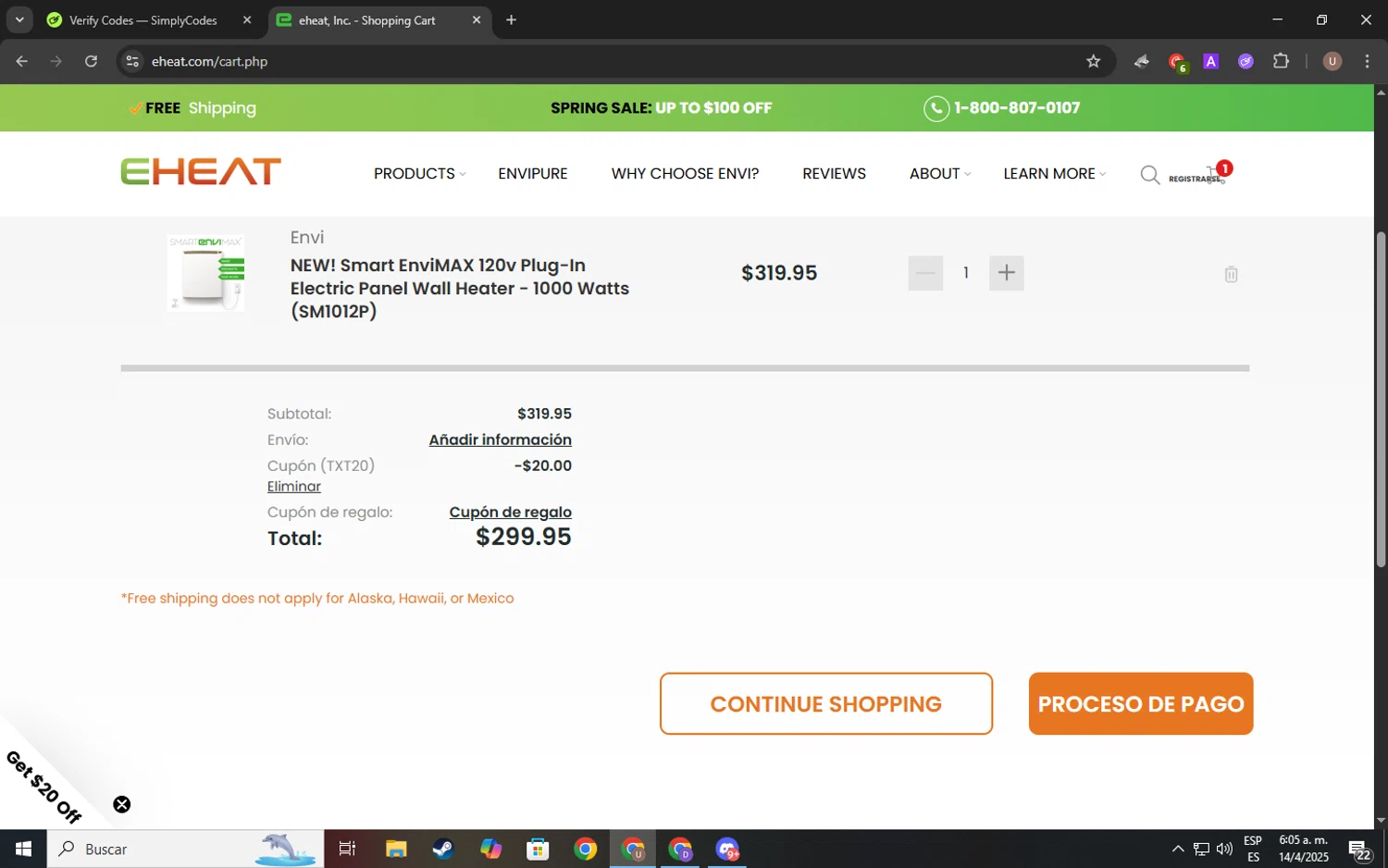This screenshot has width=1388, height=868.
Task: Switch to Verify Codes — SimplyCodes tab
Action: point(143,20)
